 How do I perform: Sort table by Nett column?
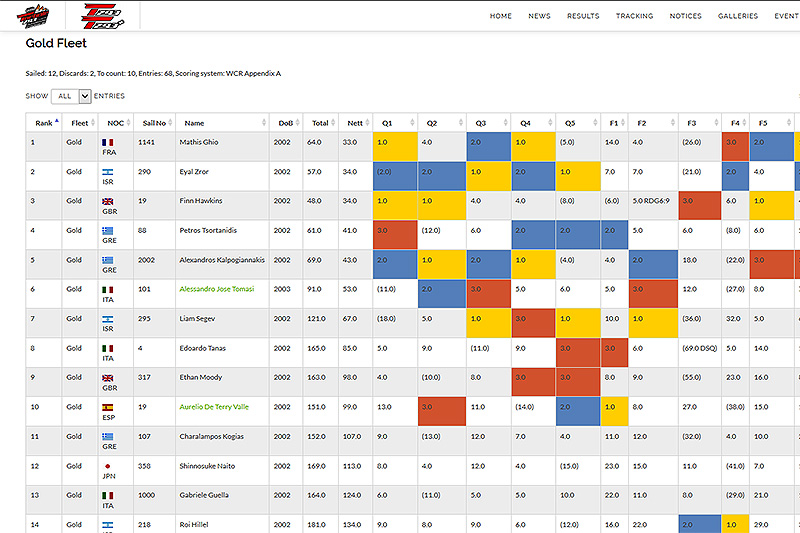355,123
